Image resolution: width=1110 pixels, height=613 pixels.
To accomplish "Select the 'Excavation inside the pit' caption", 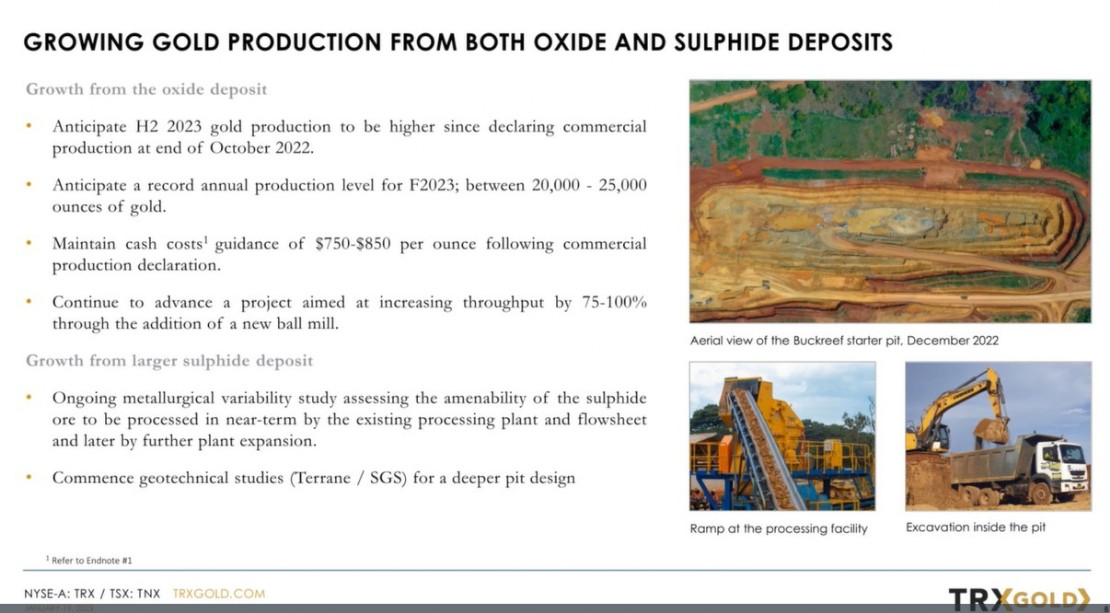I will [x=975, y=527].
